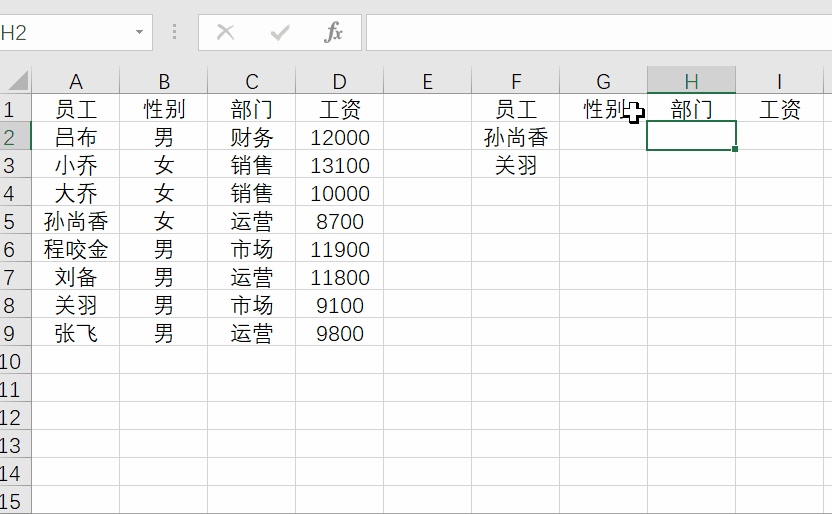Select row 9 header
The height and width of the screenshot is (514, 832).
coord(15,334)
